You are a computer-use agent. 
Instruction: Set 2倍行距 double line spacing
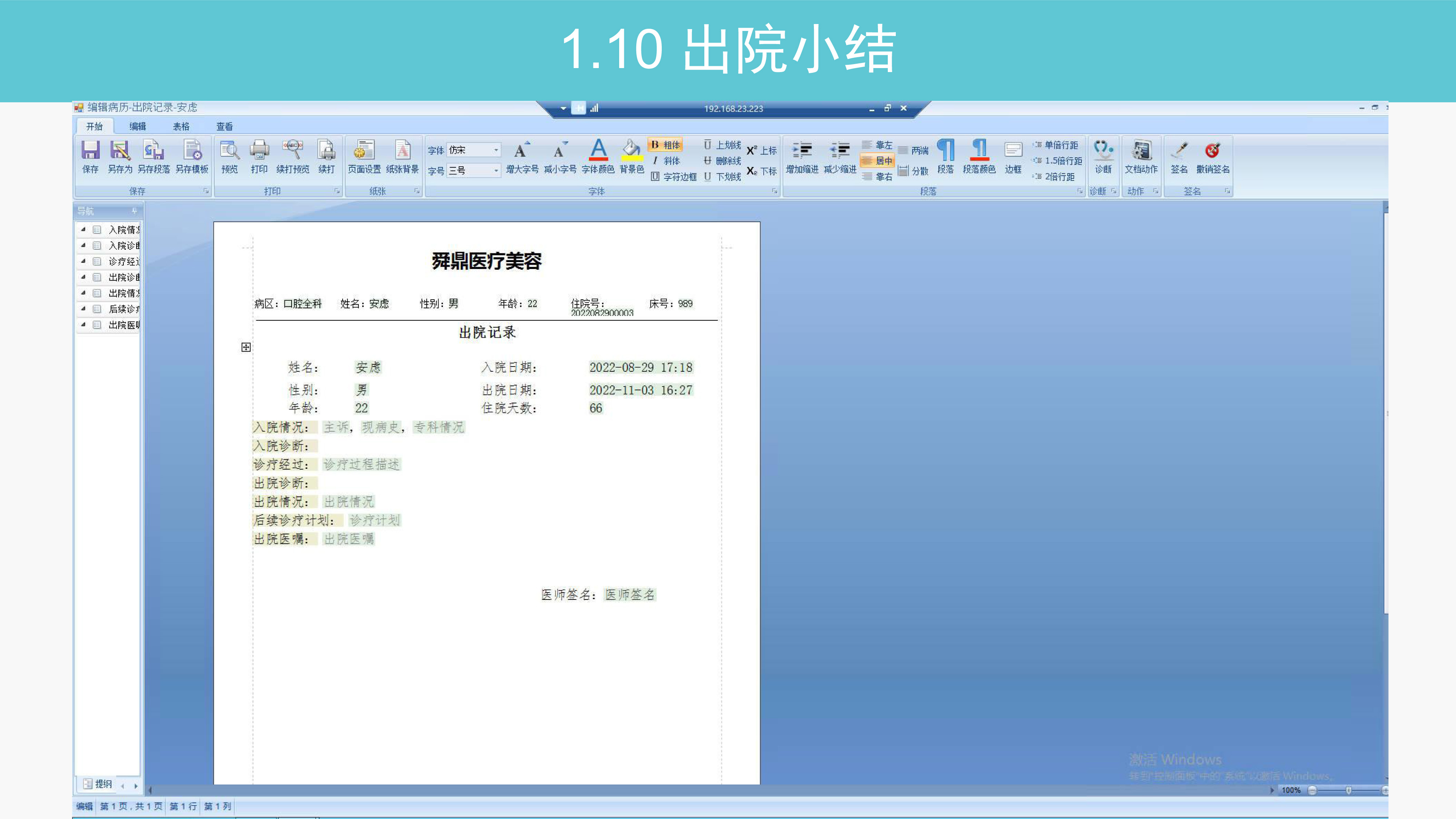1053,176
